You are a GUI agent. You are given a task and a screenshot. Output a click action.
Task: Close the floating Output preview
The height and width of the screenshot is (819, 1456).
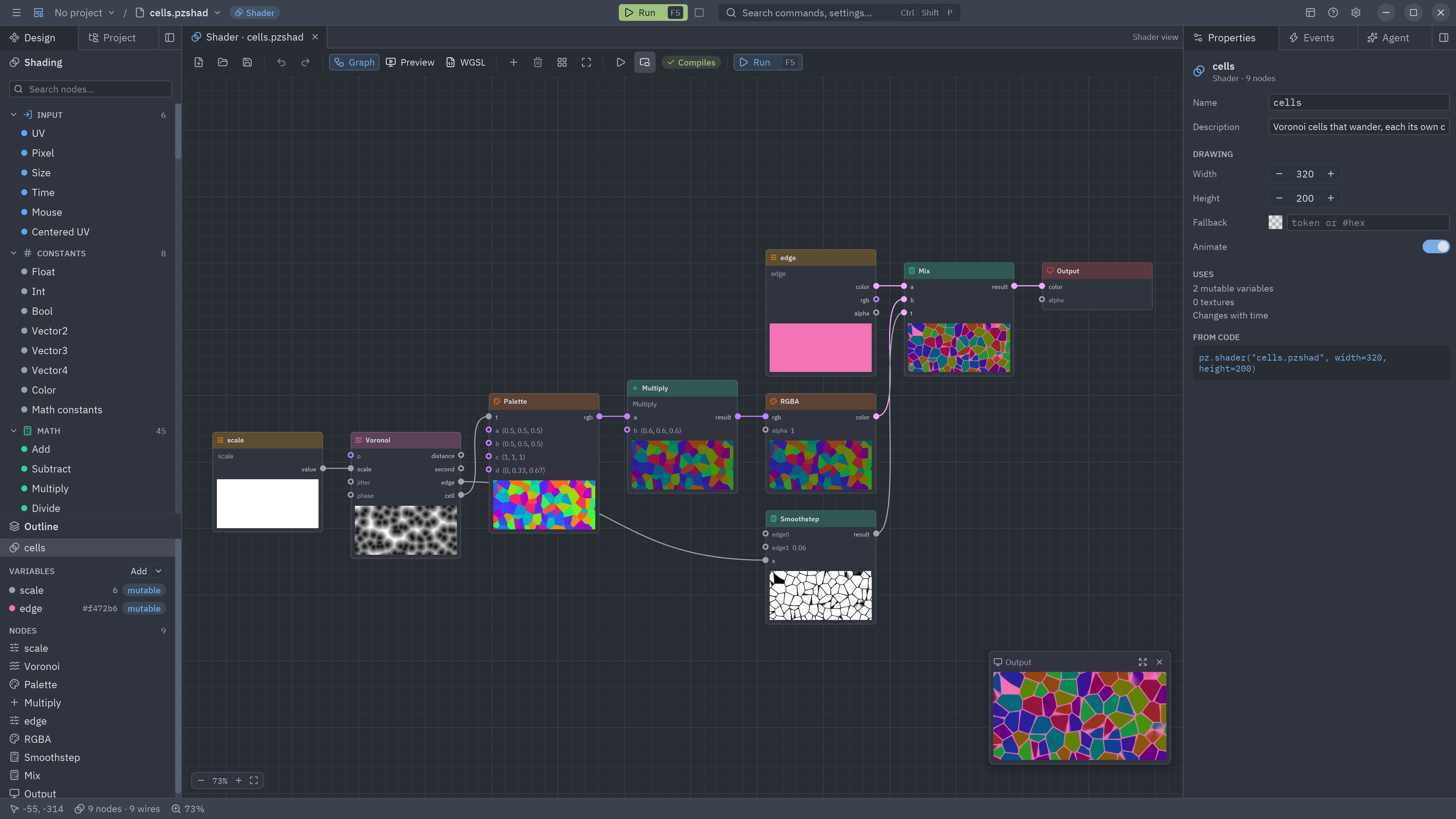pos(1159,662)
